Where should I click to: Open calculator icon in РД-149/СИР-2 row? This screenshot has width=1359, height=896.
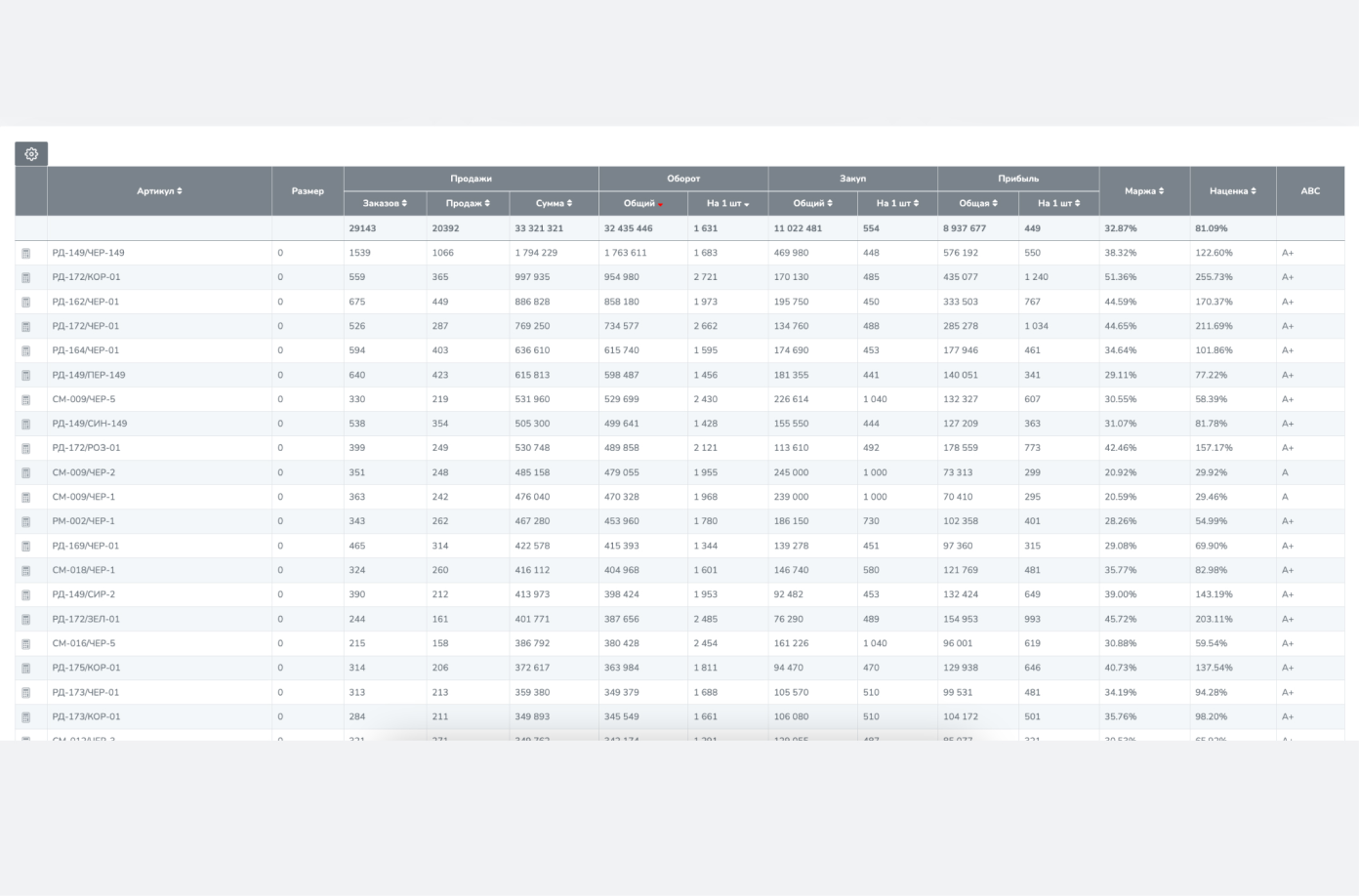point(26,595)
